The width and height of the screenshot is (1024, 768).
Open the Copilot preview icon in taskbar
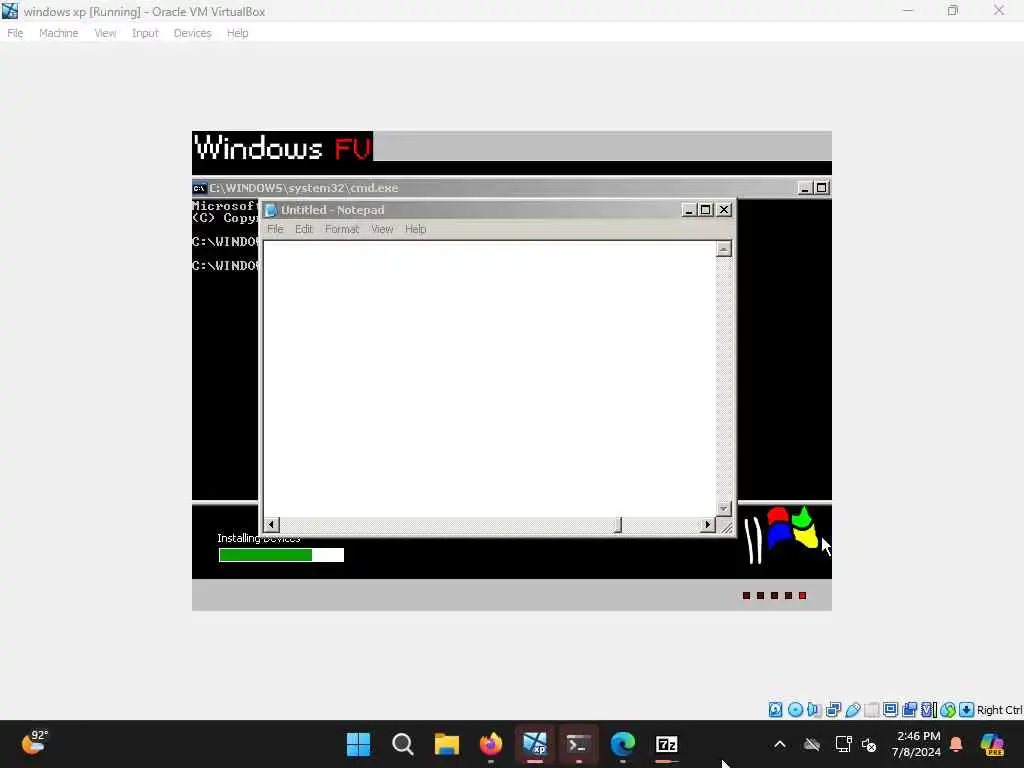[992, 744]
